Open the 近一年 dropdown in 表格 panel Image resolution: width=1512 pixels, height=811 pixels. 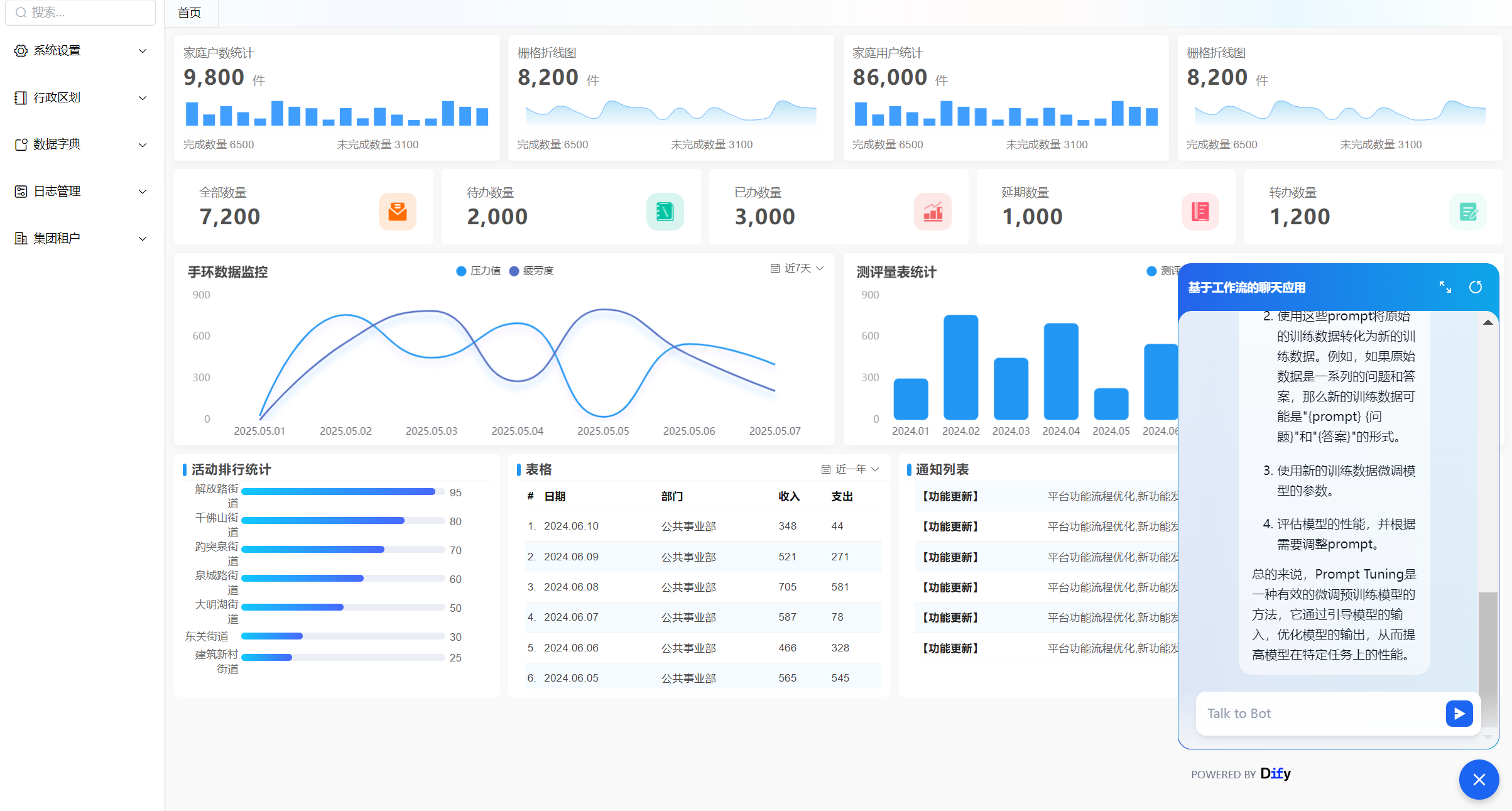tap(850, 469)
